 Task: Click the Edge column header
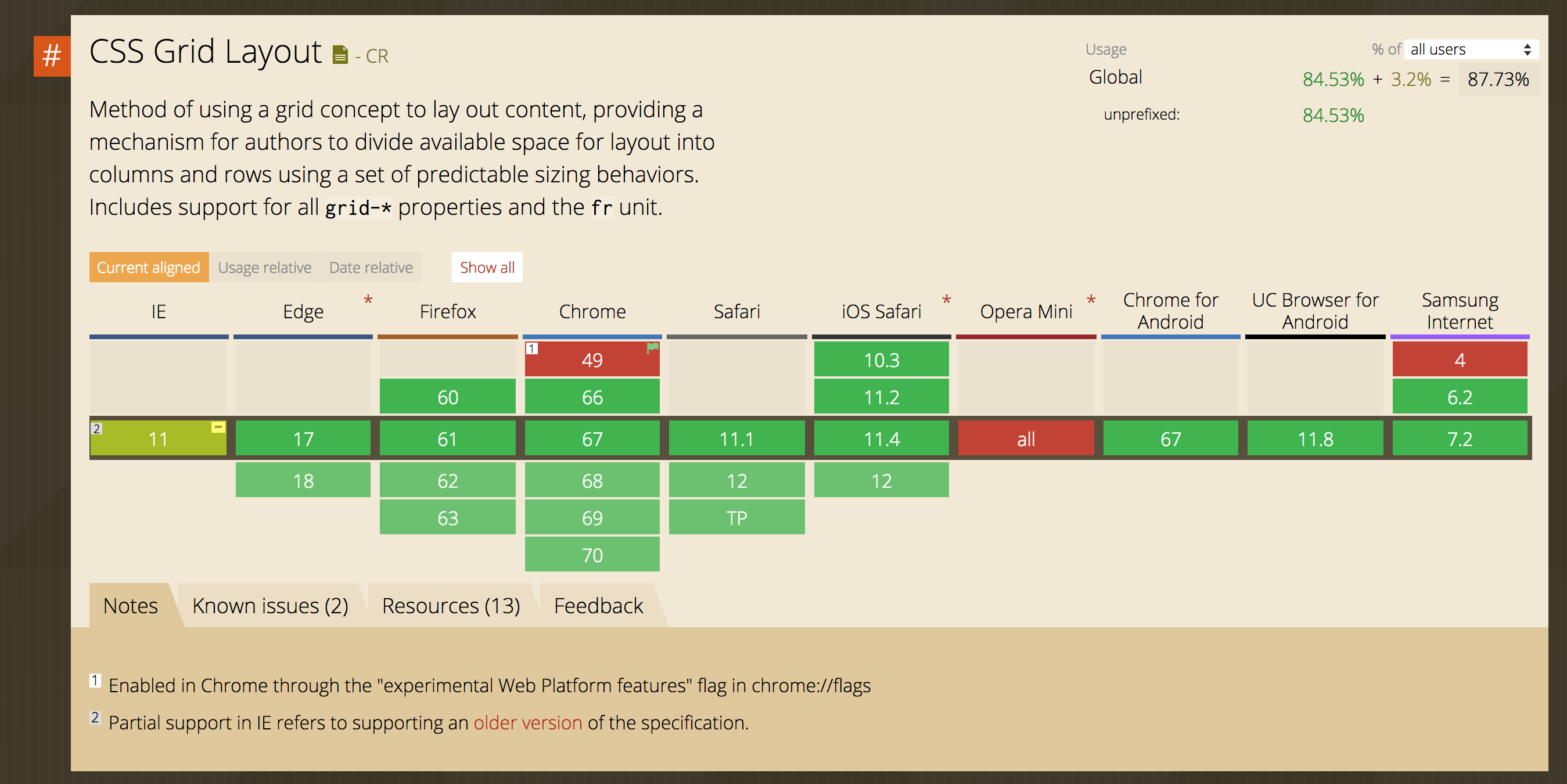click(x=303, y=312)
